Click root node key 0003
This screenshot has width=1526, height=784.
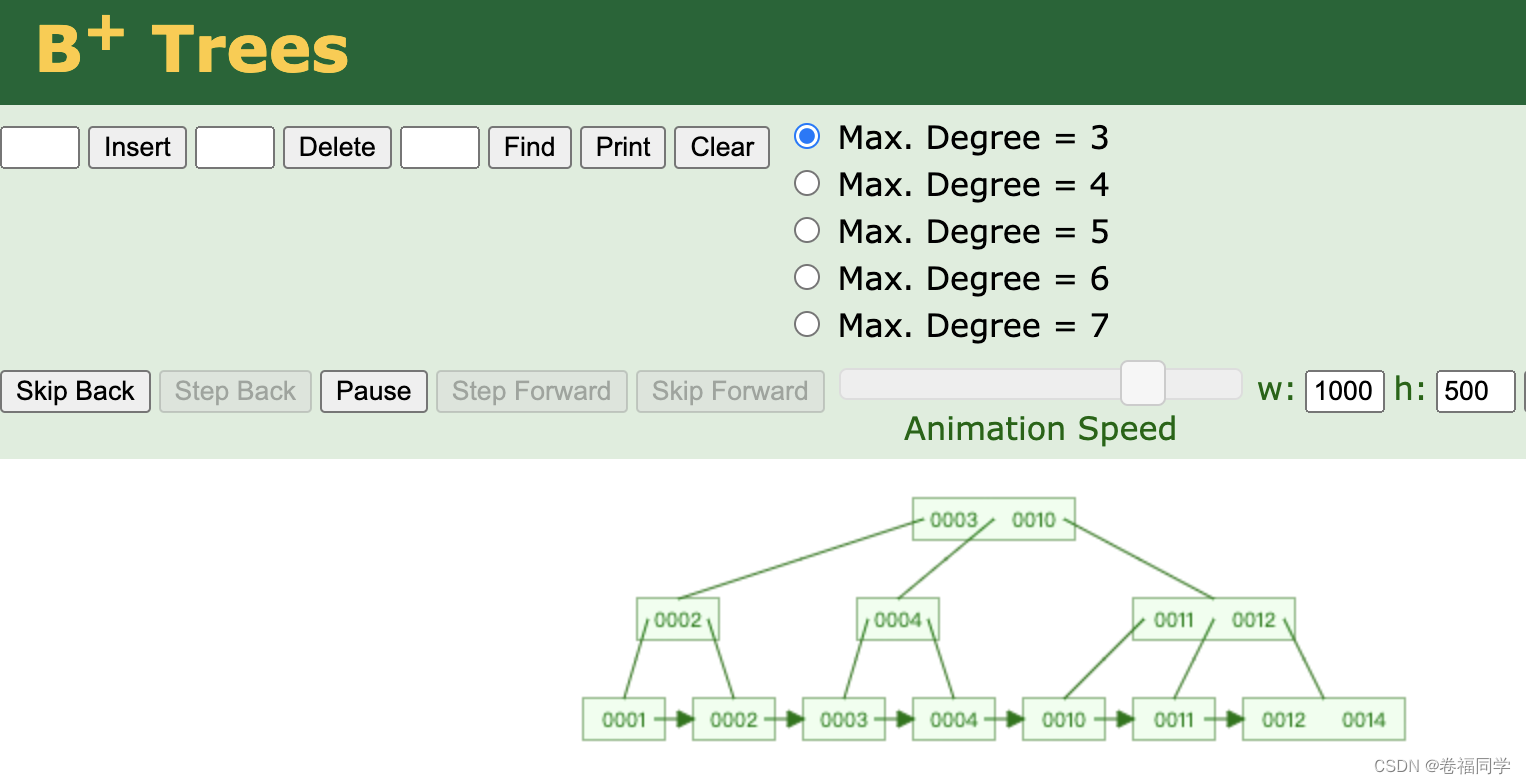(x=953, y=520)
